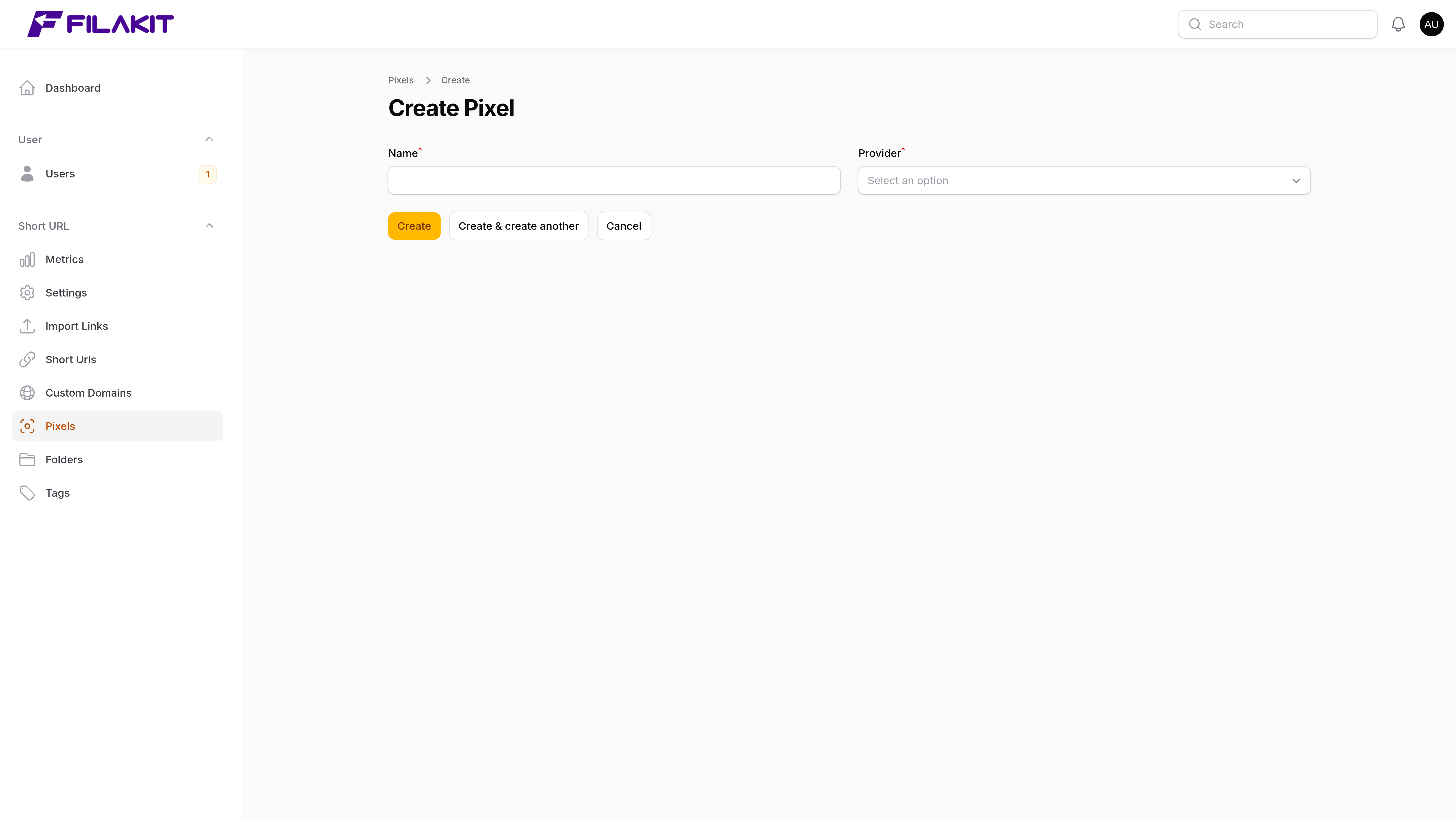Open Metrics in the sidebar

(x=118, y=259)
